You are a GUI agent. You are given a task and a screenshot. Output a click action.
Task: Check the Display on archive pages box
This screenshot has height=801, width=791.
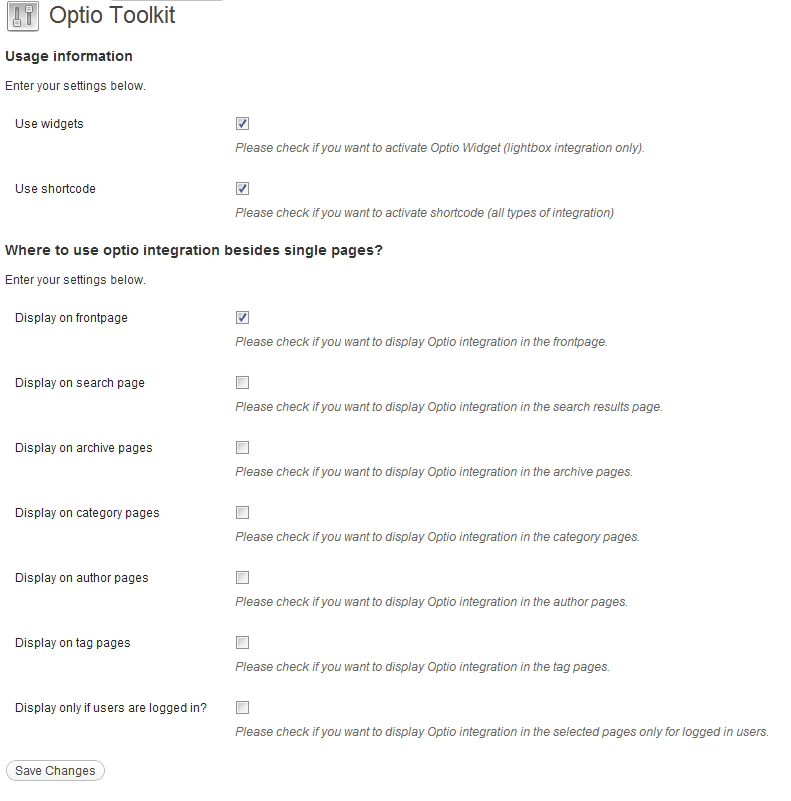click(242, 447)
